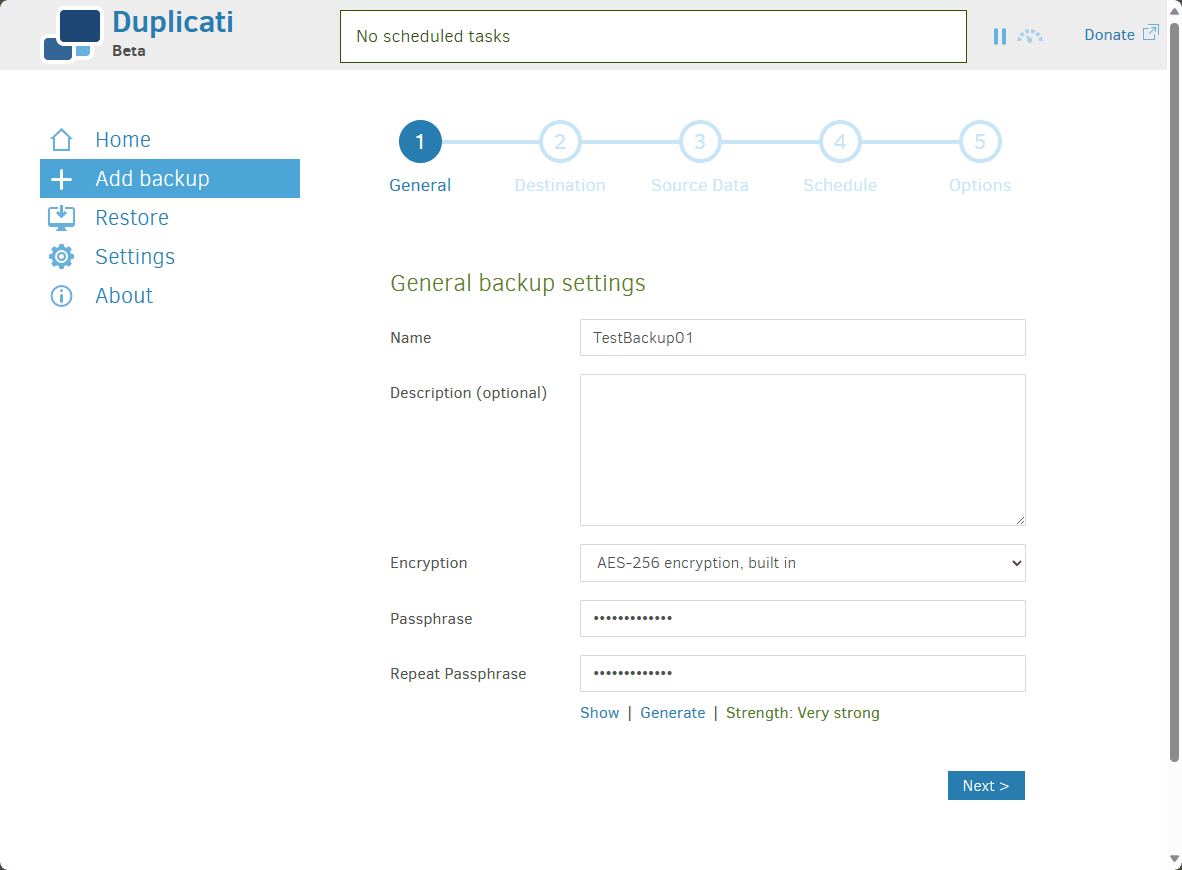
Task: Pause scheduled tasks with pause icon
Action: tap(1000, 36)
